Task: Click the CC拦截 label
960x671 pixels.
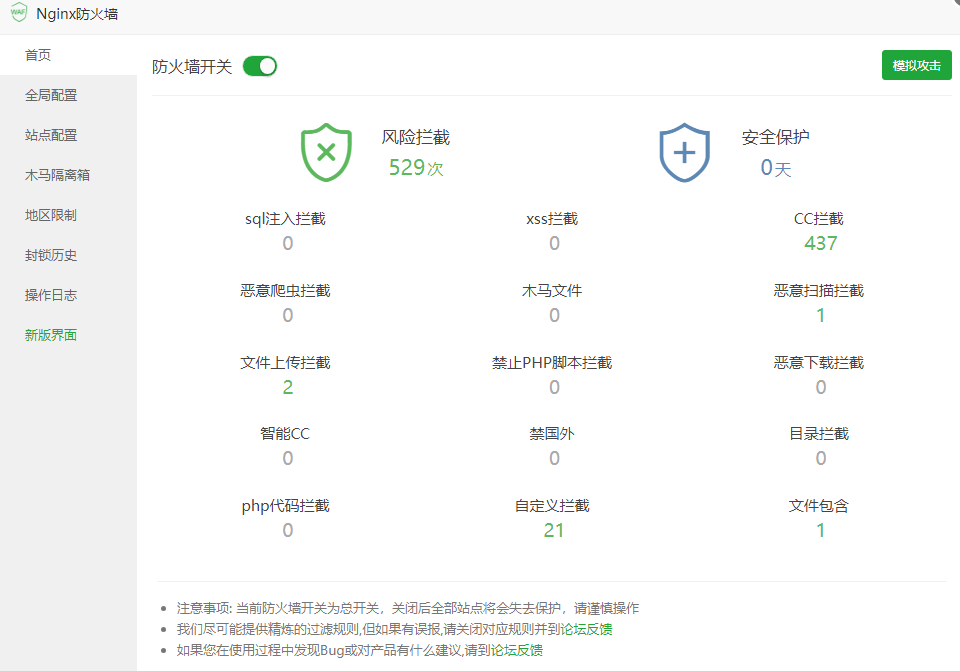Action: pos(819,219)
